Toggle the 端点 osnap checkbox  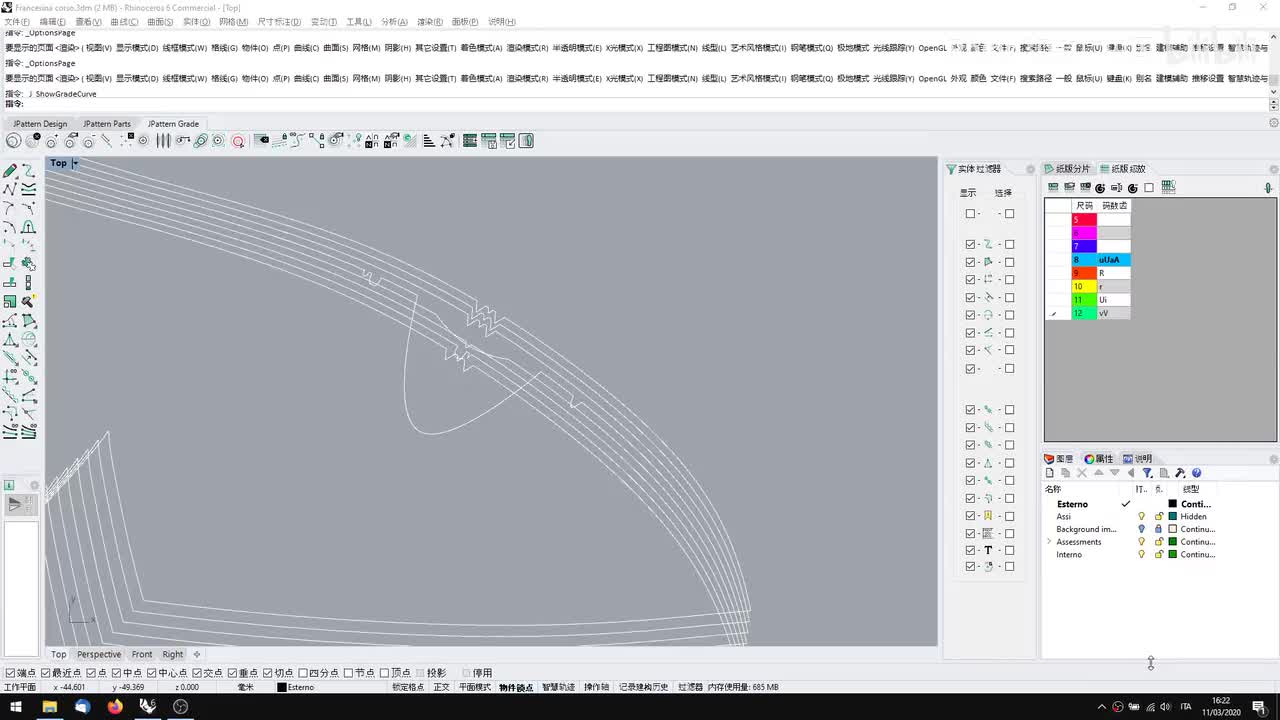tap(10, 673)
